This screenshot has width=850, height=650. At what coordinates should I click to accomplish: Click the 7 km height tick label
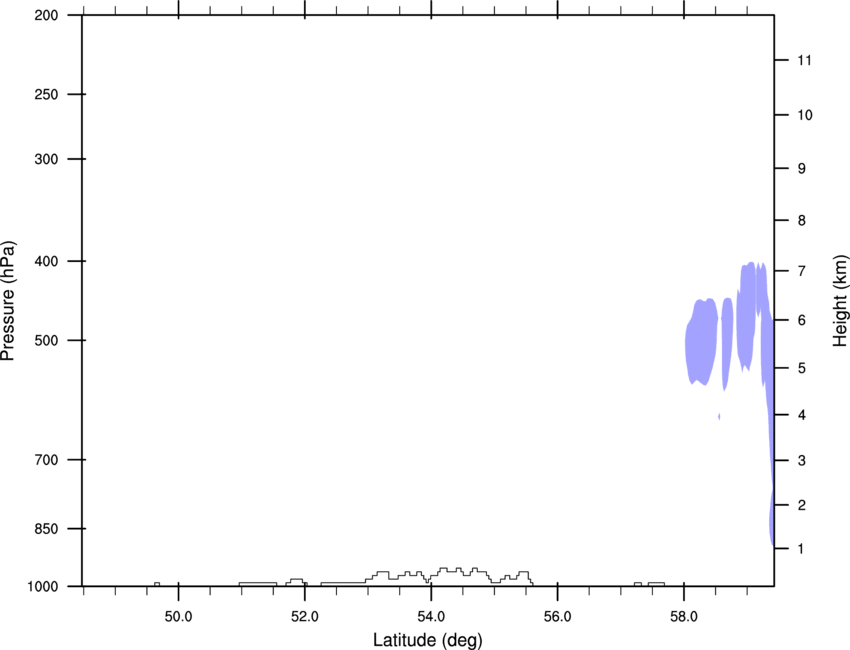802,271
